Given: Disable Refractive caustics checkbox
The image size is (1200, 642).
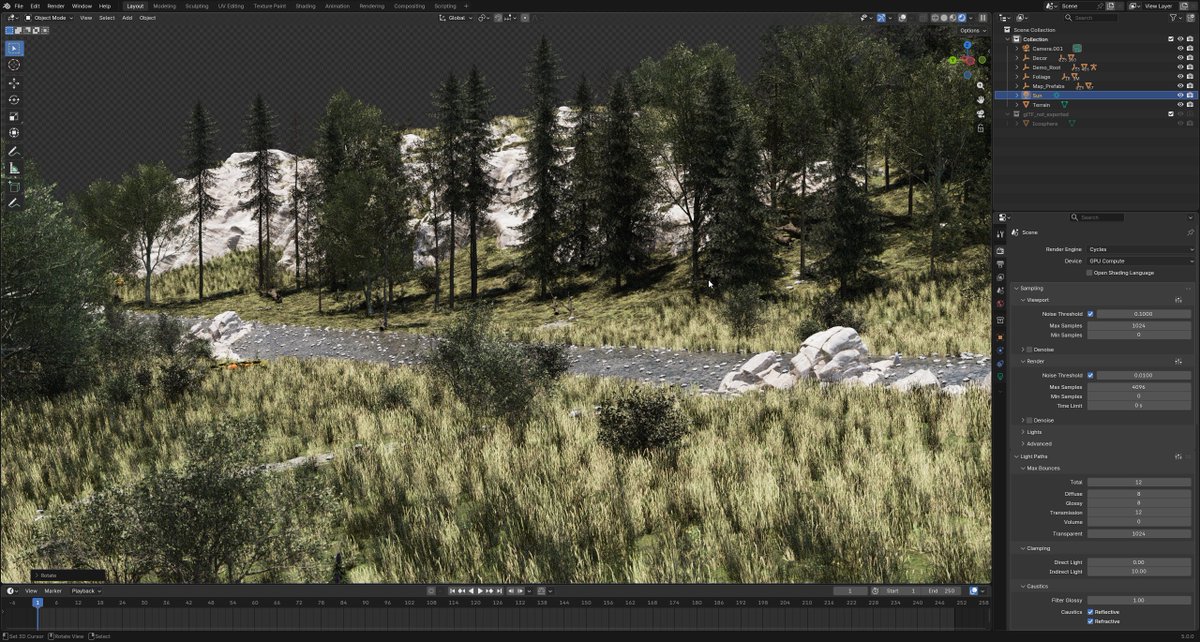Looking at the screenshot, I should (1090, 621).
